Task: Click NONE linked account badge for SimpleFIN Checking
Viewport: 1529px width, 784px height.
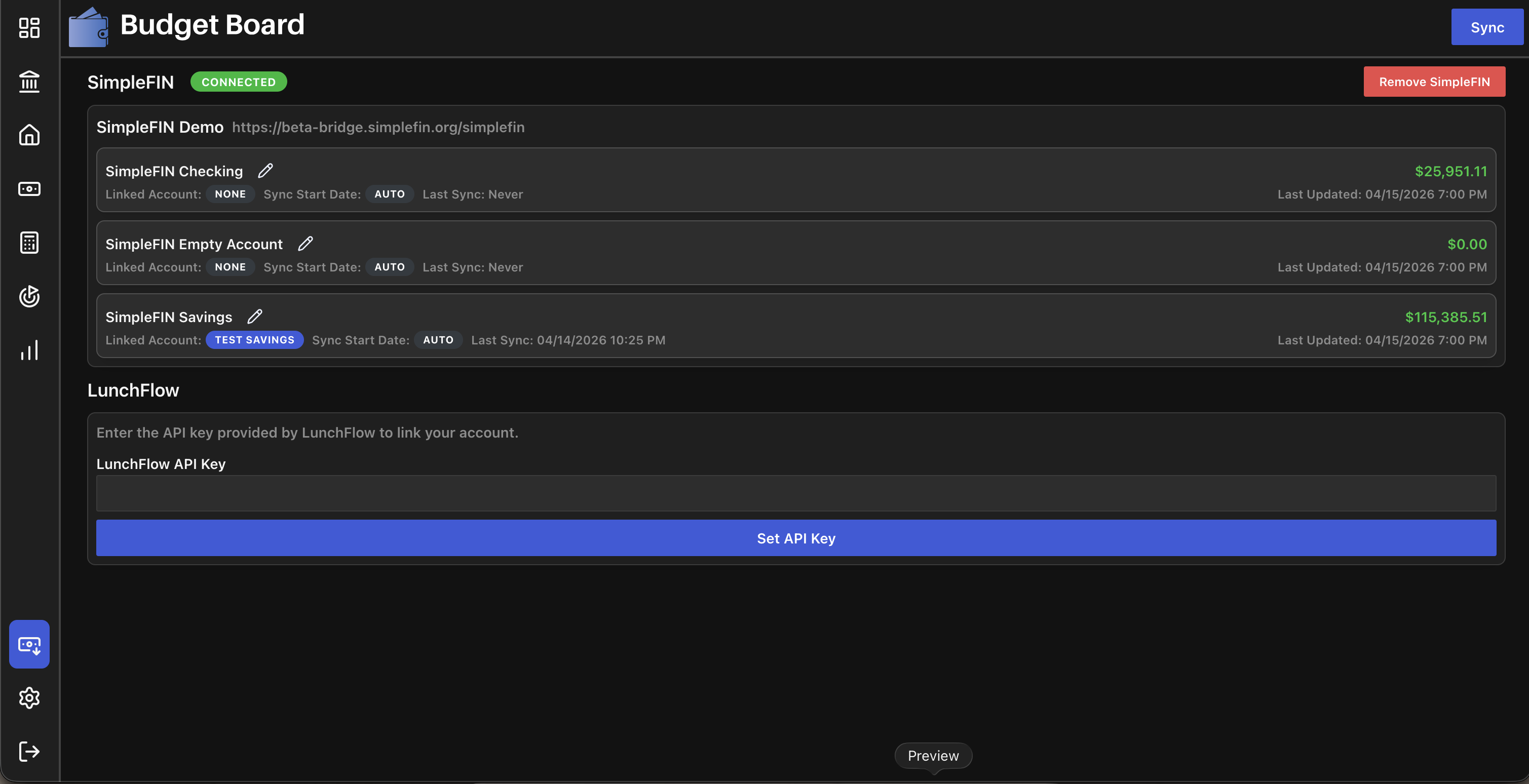Action: click(231, 194)
